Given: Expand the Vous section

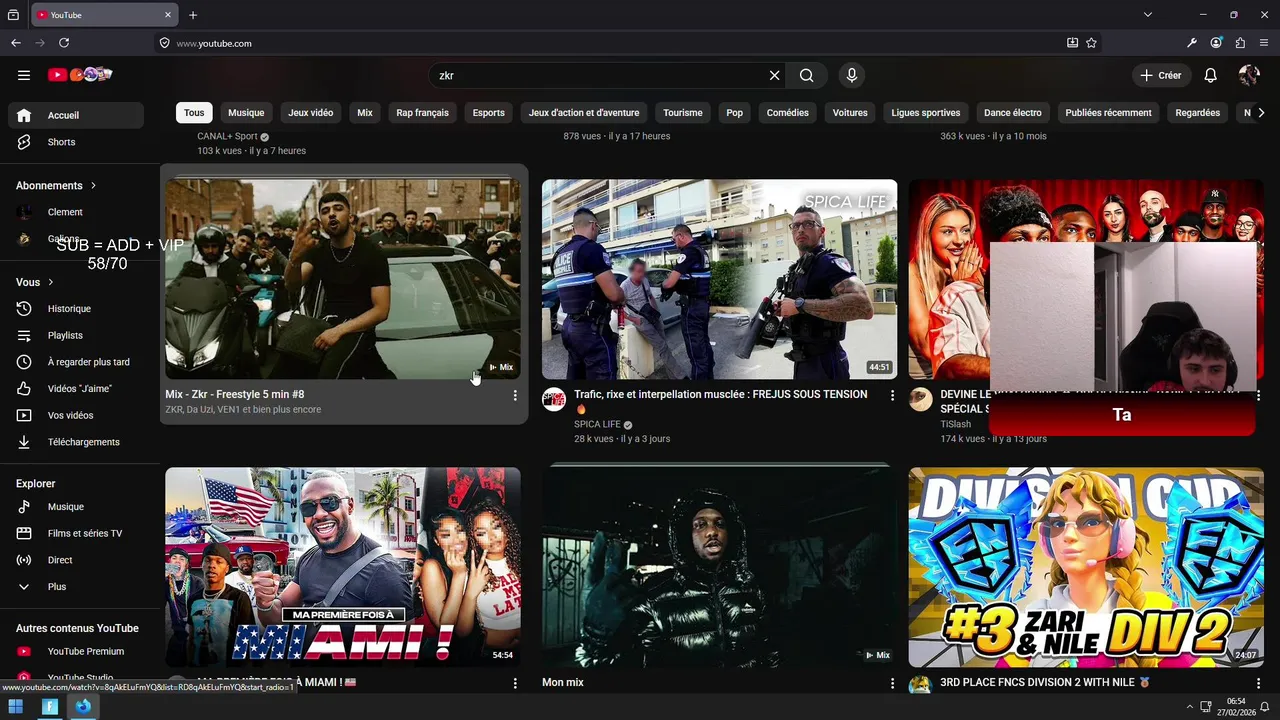Looking at the screenshot, I should (x=35, y=282).
